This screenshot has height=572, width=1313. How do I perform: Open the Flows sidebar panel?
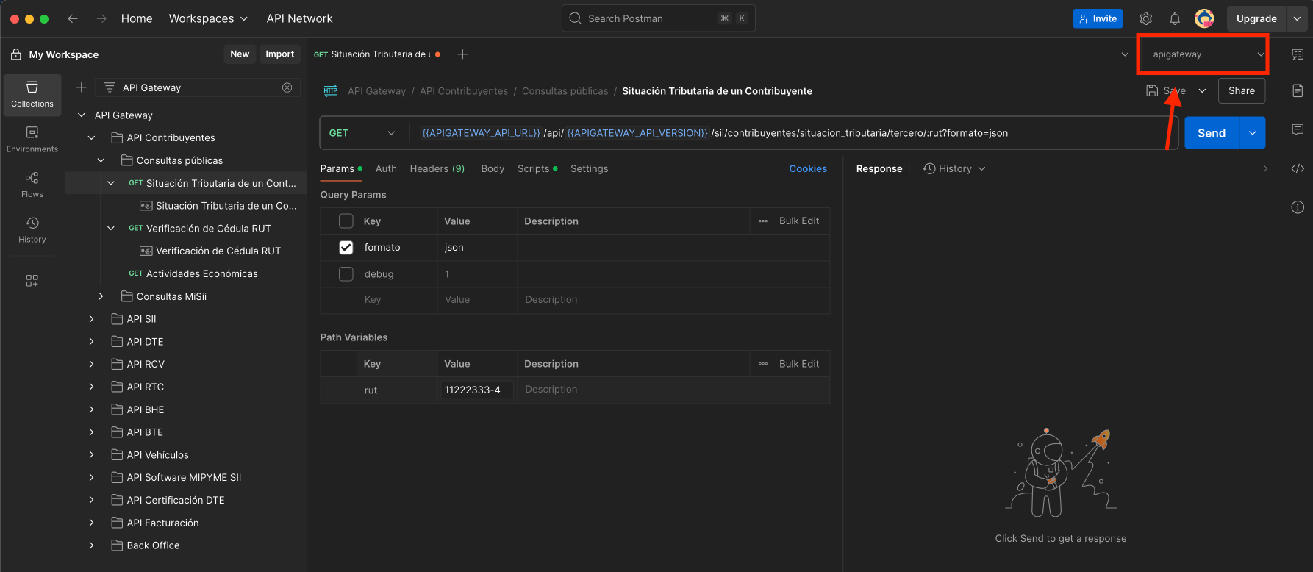pyautogui.click(x=32, y=184)
